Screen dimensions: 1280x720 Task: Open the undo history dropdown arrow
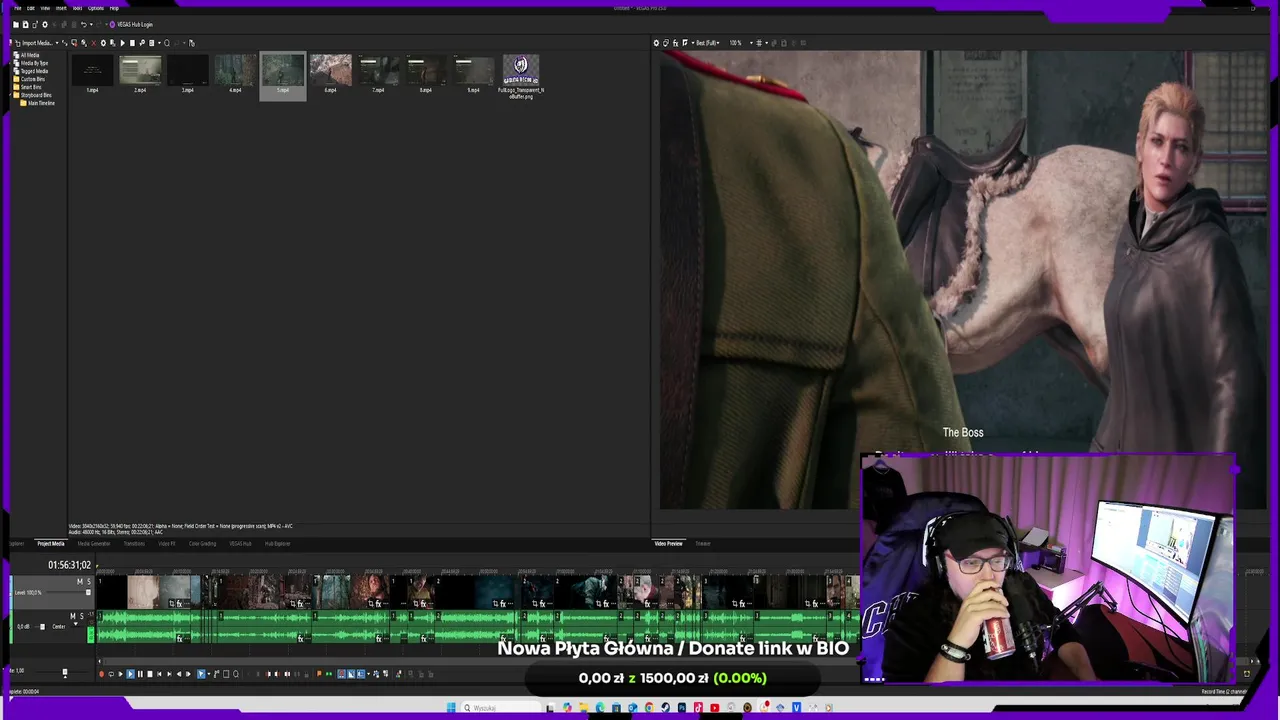click(91, 24)
